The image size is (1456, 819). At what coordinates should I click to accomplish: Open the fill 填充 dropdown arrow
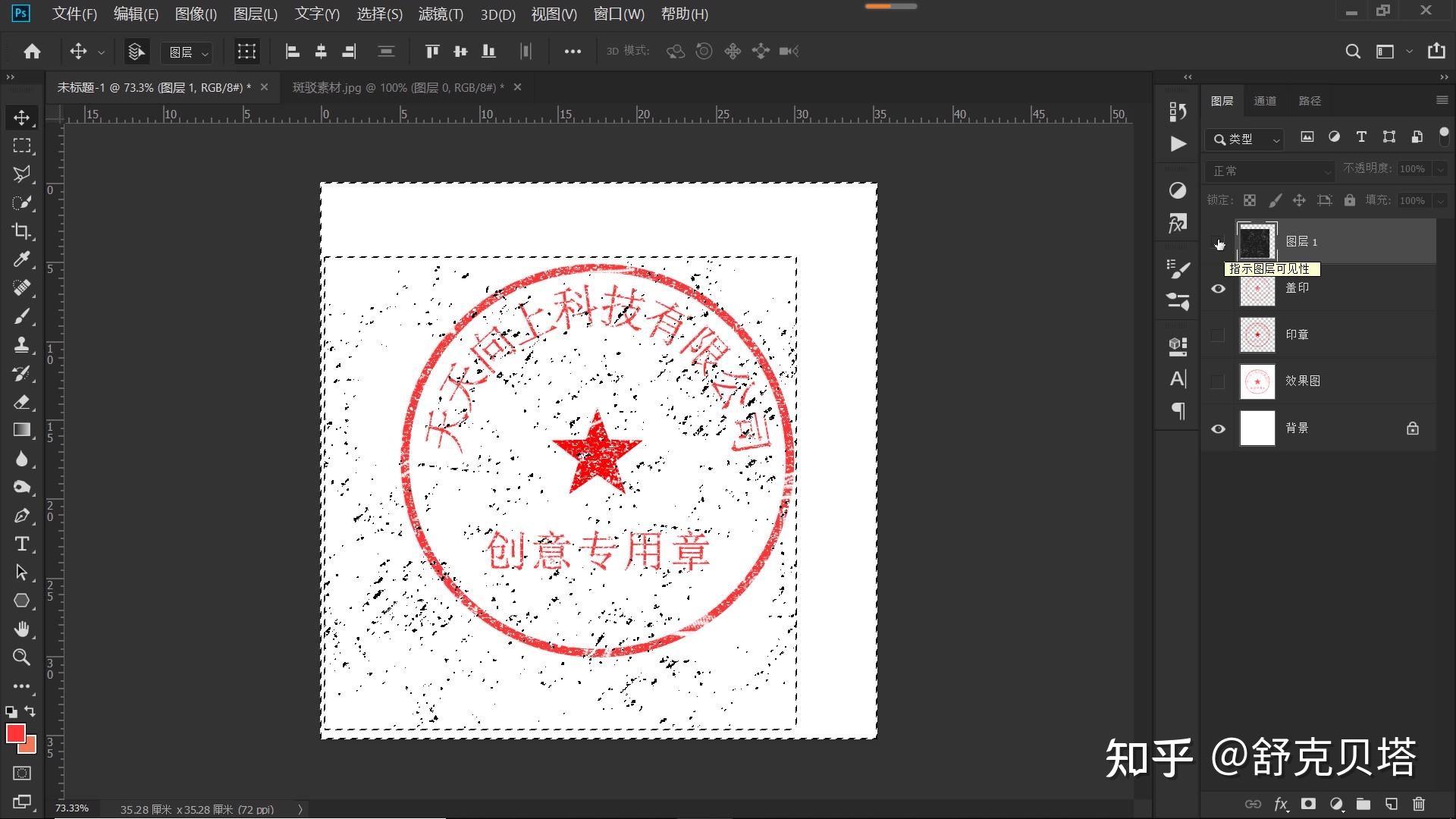click(x=1440, y=201)
